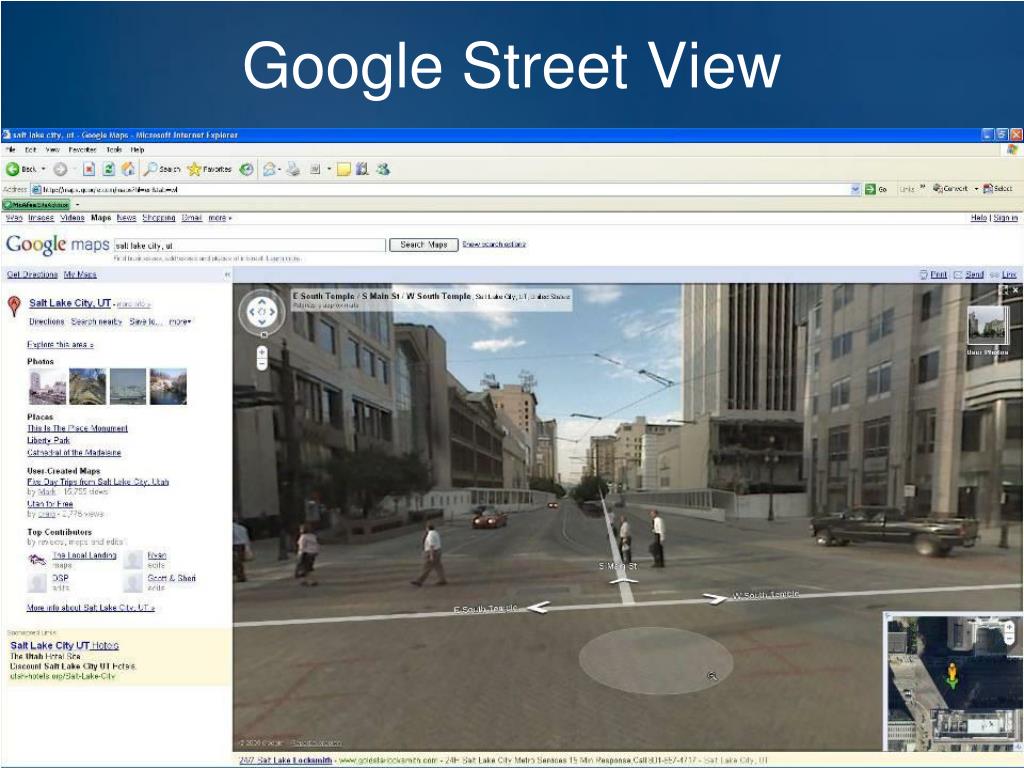Open the first photo thumbnail under Photos
This screenshot has height=768, width=1024.
pos(48,387)
